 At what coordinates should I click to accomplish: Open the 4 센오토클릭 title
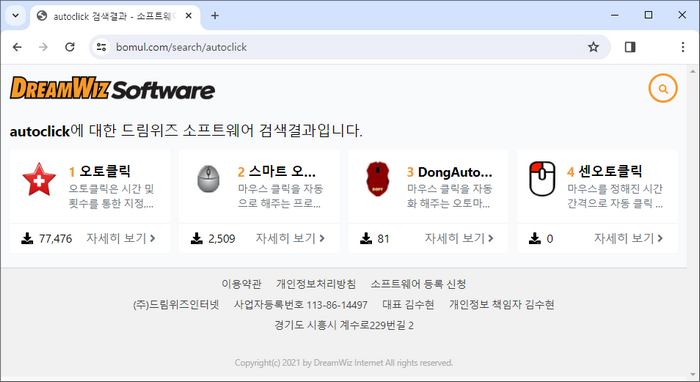604,171
